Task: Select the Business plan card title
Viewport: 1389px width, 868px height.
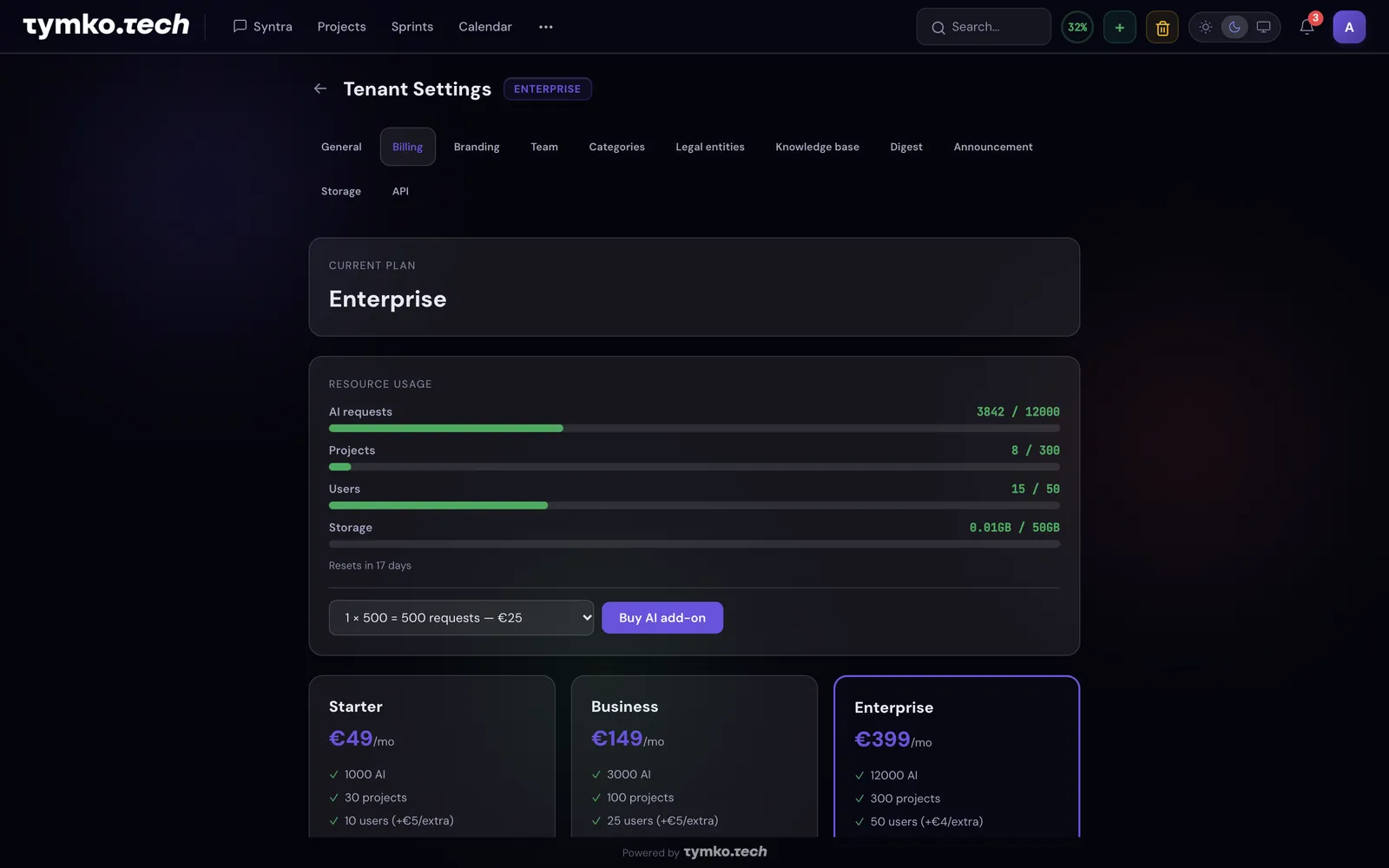Action: [624, 707]
